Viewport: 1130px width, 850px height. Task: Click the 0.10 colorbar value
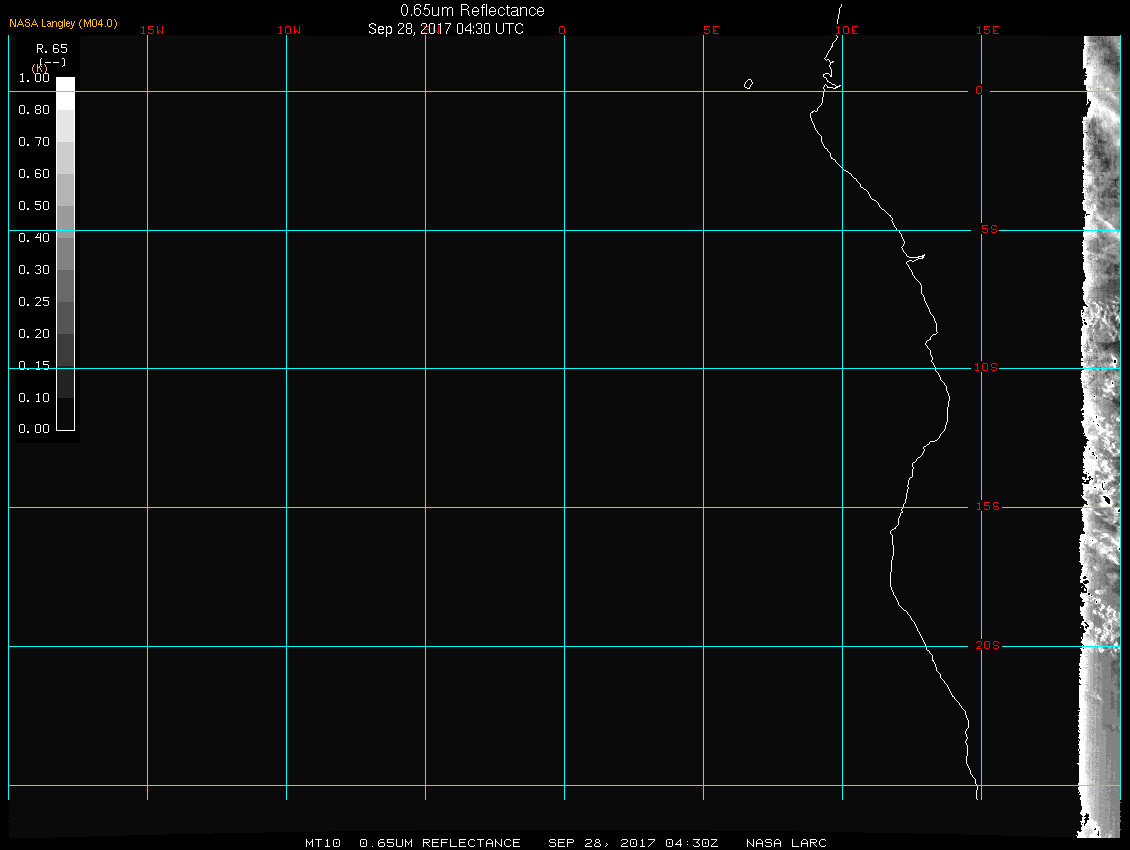pos(34,397)
